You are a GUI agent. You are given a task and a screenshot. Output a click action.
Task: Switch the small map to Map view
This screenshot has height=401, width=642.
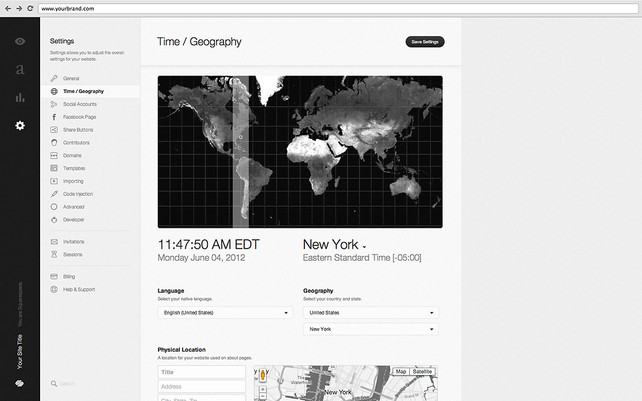(400, 372)
